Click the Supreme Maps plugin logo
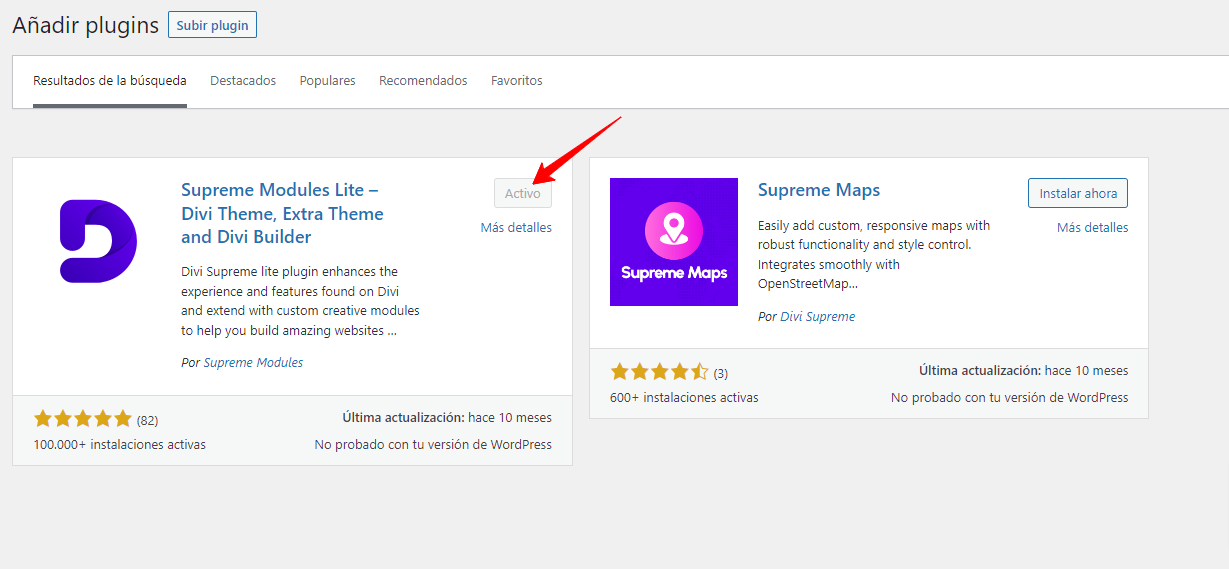This screenshot has height=569, width=1229. tap(673, 242)
